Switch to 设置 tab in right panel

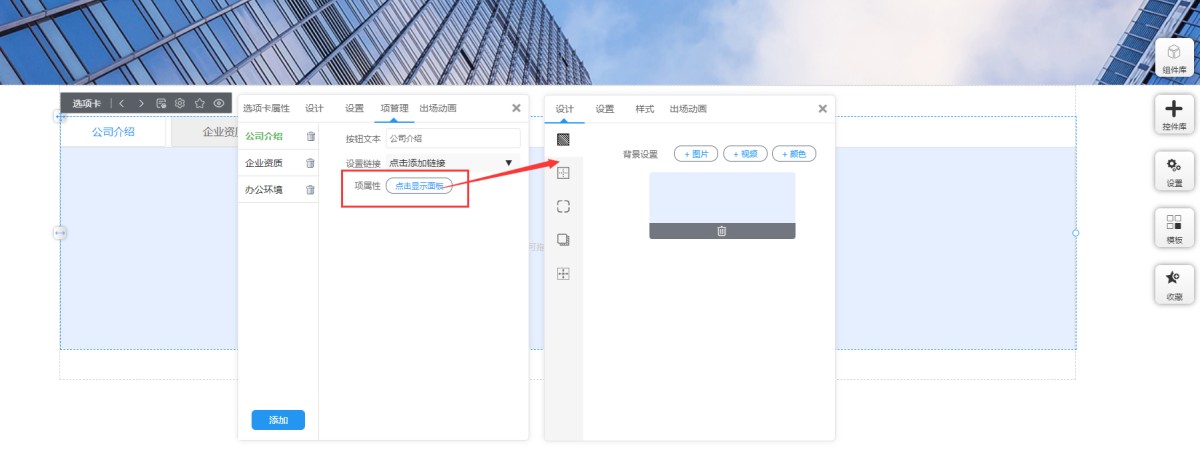[x=604, y=109]
